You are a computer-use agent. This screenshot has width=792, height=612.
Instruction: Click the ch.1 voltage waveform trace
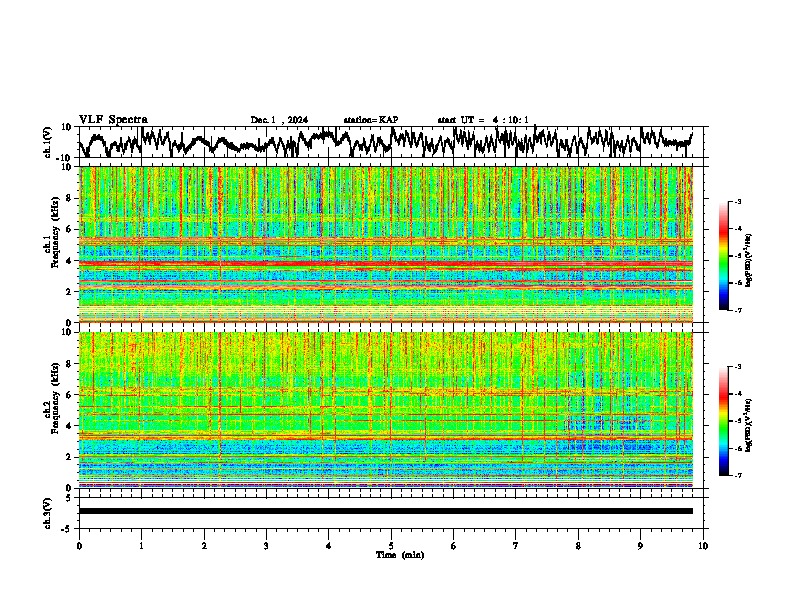click(386, 142)
